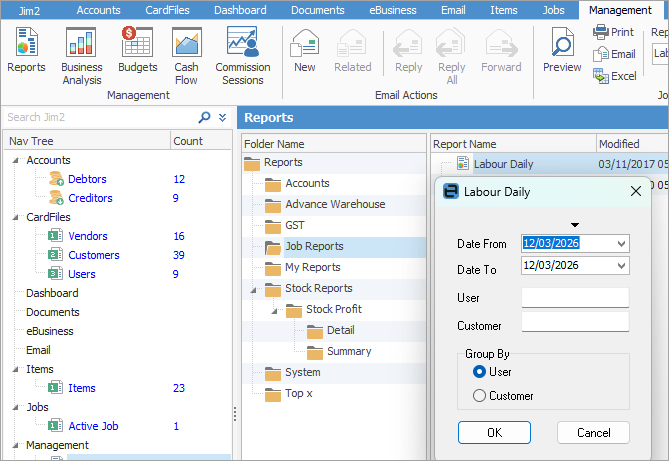Collapse the Jobs tree node
The image size is (669, 461).
pos(15,407)
